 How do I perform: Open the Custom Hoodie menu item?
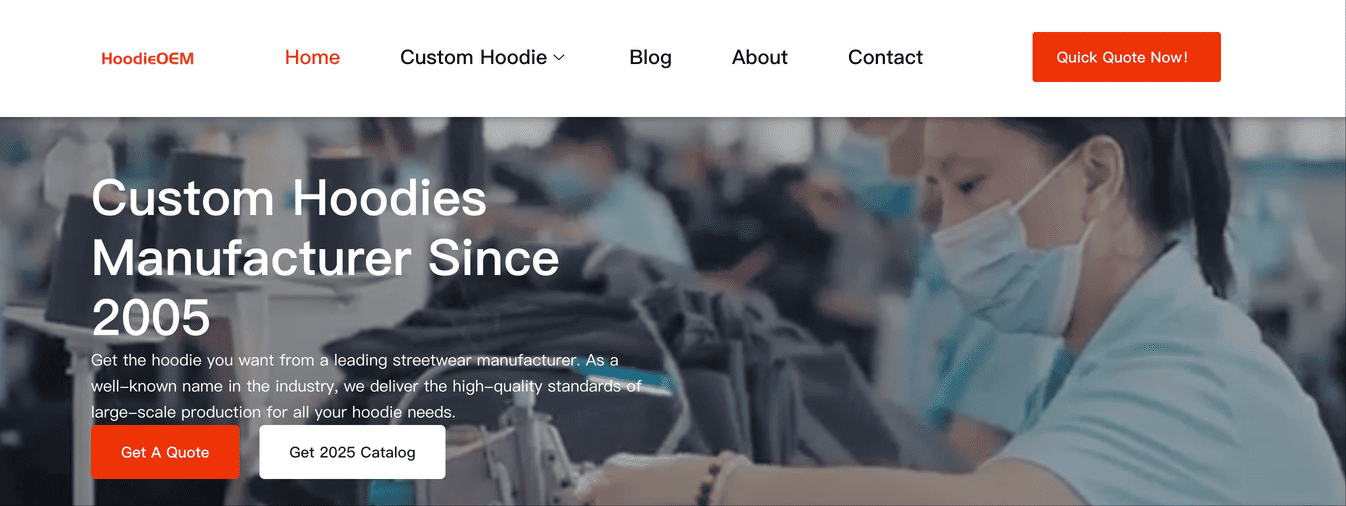(x=473, y=57)
